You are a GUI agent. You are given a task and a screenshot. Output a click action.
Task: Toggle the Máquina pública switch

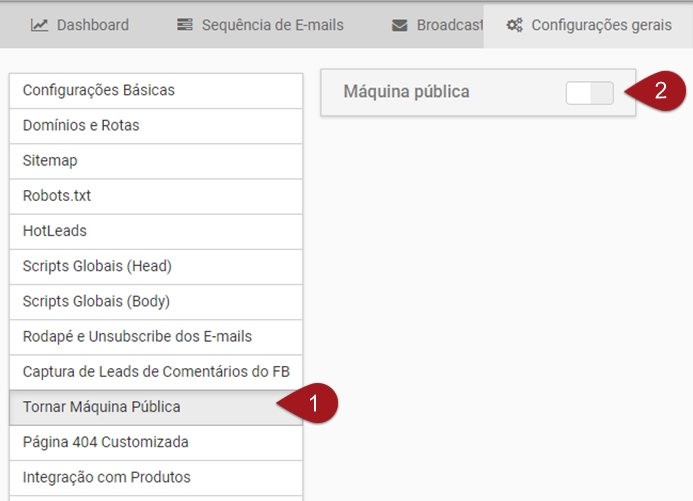(589, 93)
